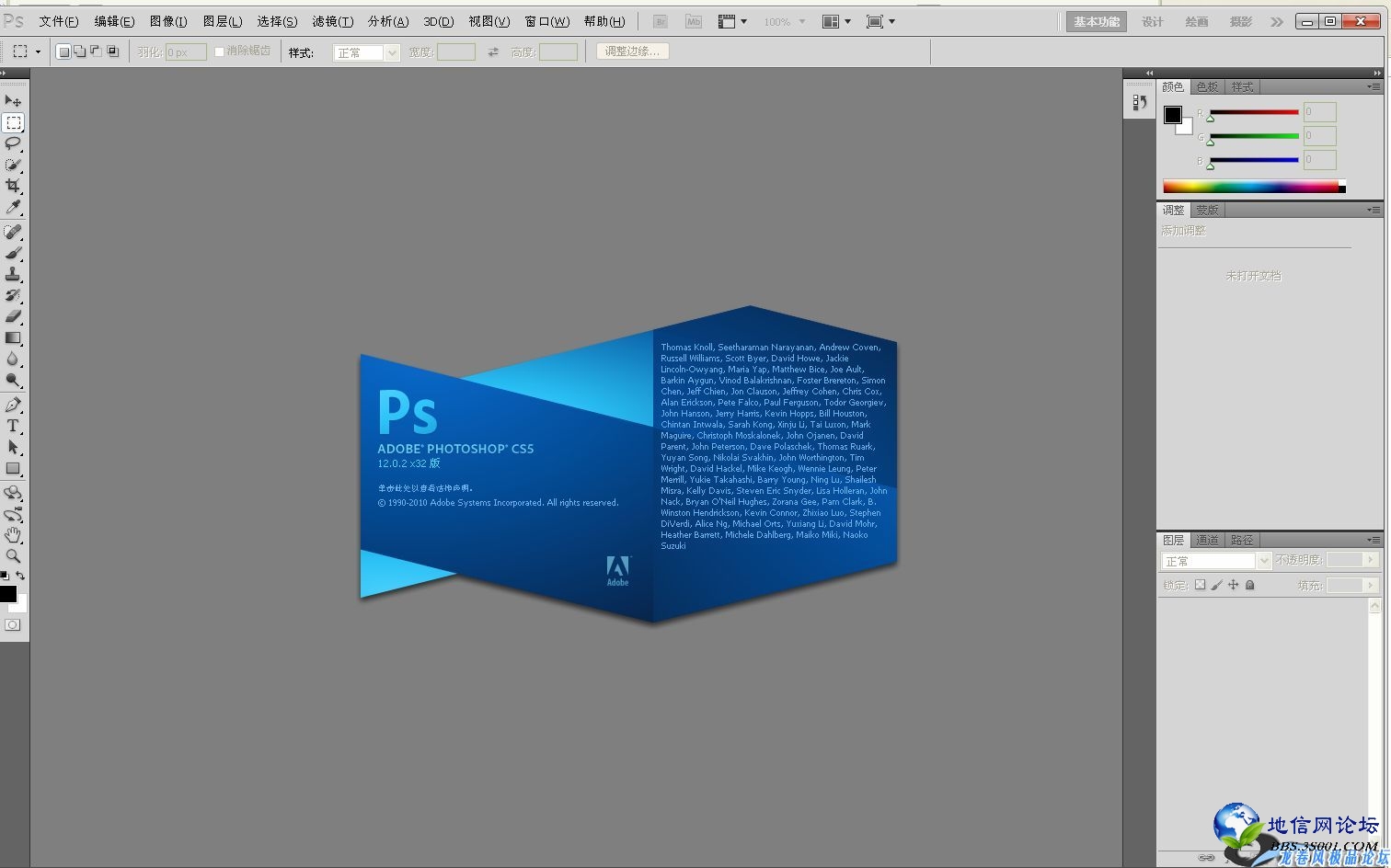Toggle lock position in Layers panel
Image resolution: width=1391 pixels, height=868 pixels.
pyautogui.click(x=1234, y=585)
